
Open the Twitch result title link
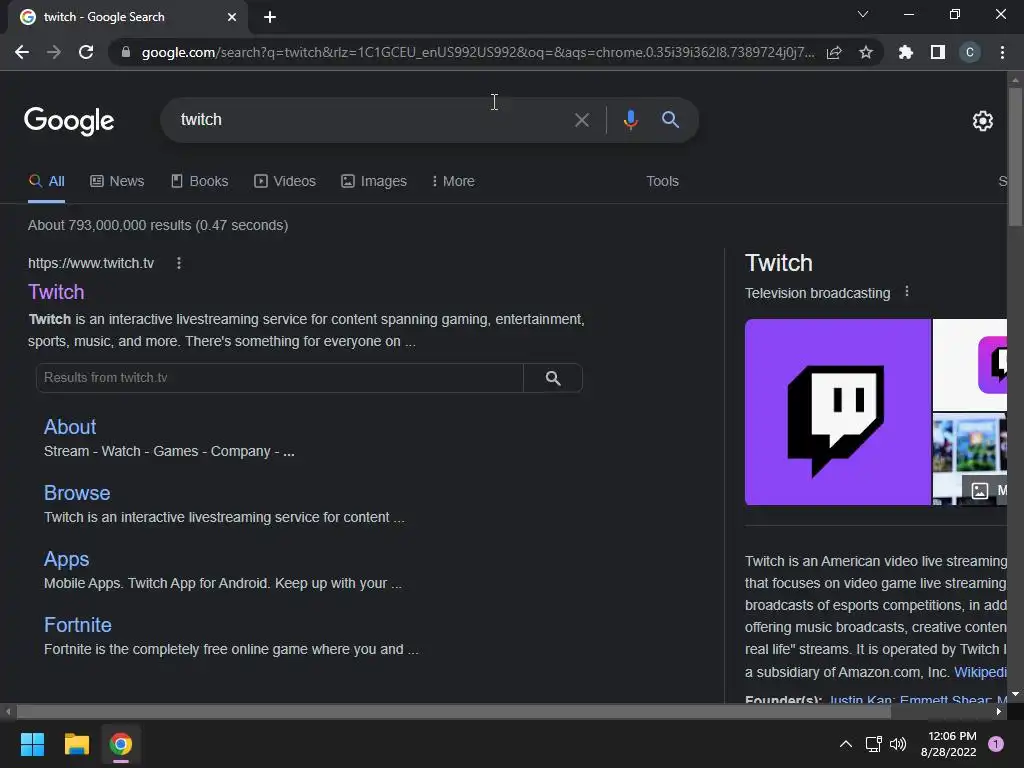point(56,292)
